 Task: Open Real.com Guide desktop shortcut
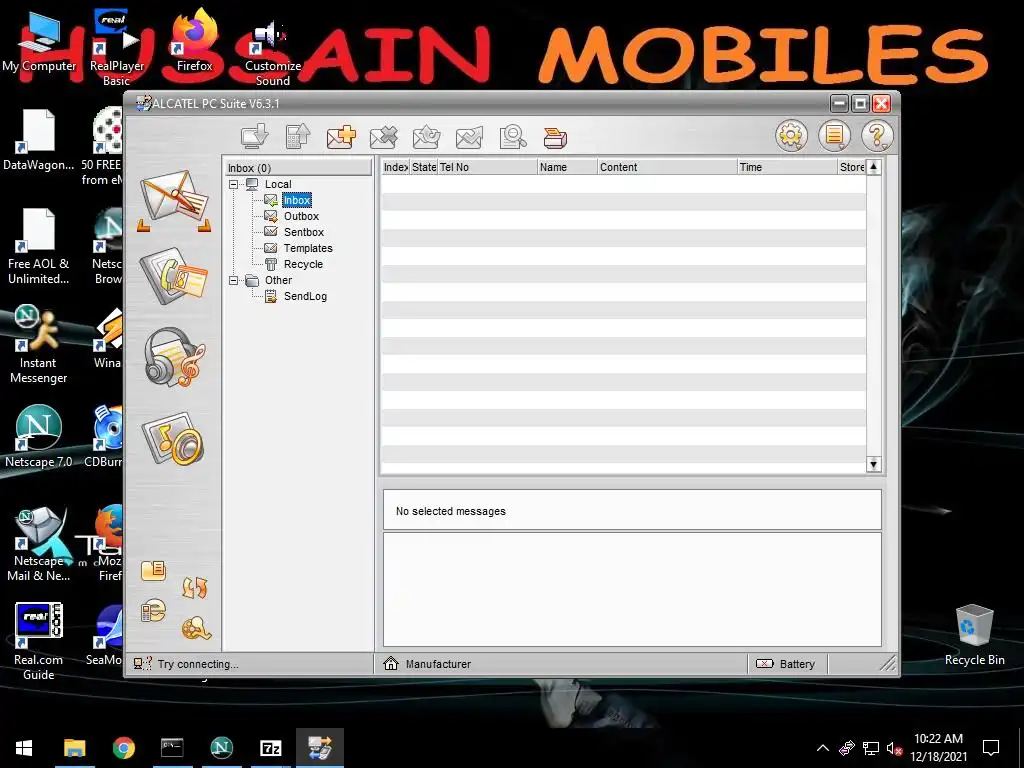pyautogui.click(x=39, y=641)
